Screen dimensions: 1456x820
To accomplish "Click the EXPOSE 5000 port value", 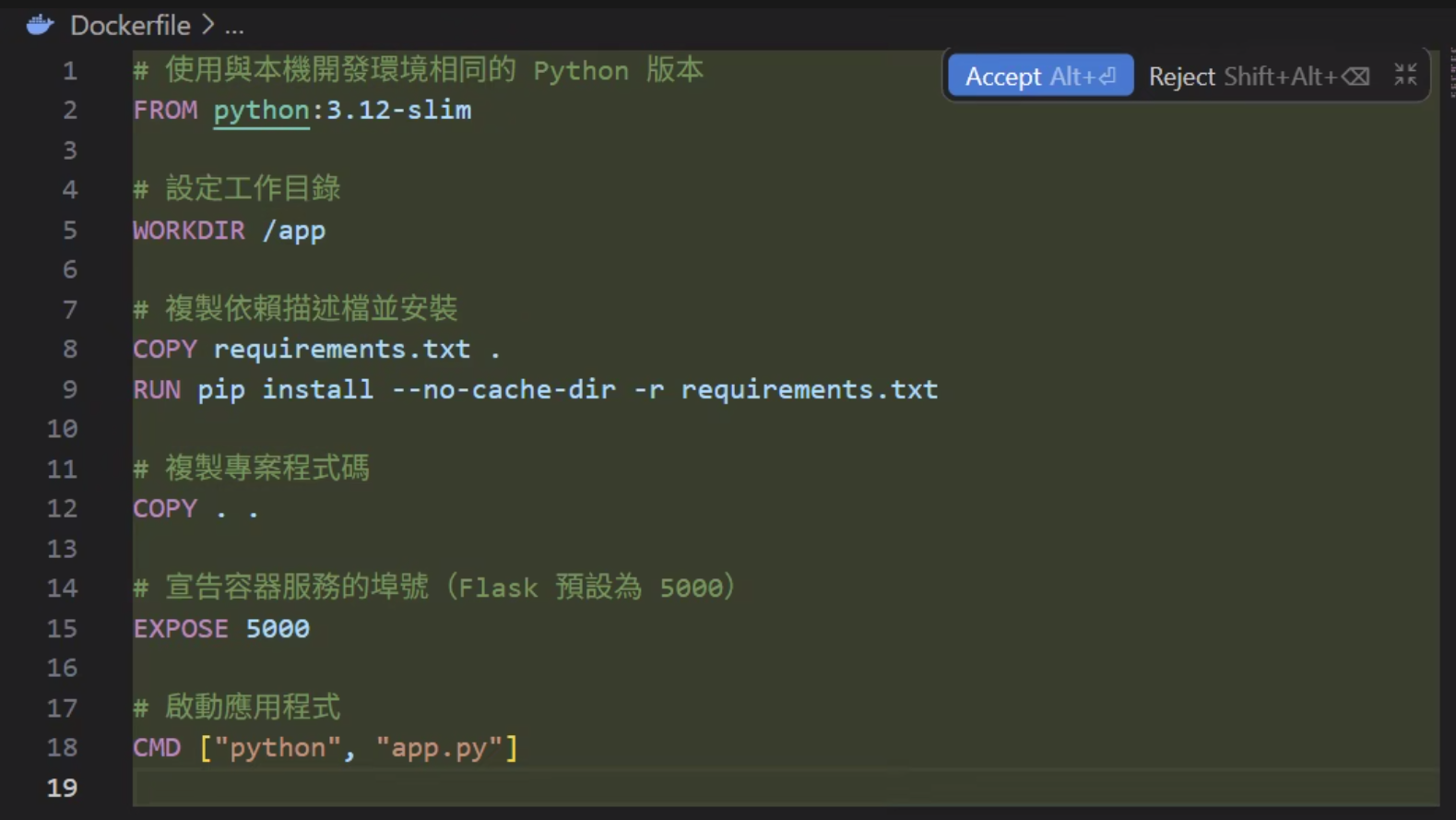I will point(278,628).
